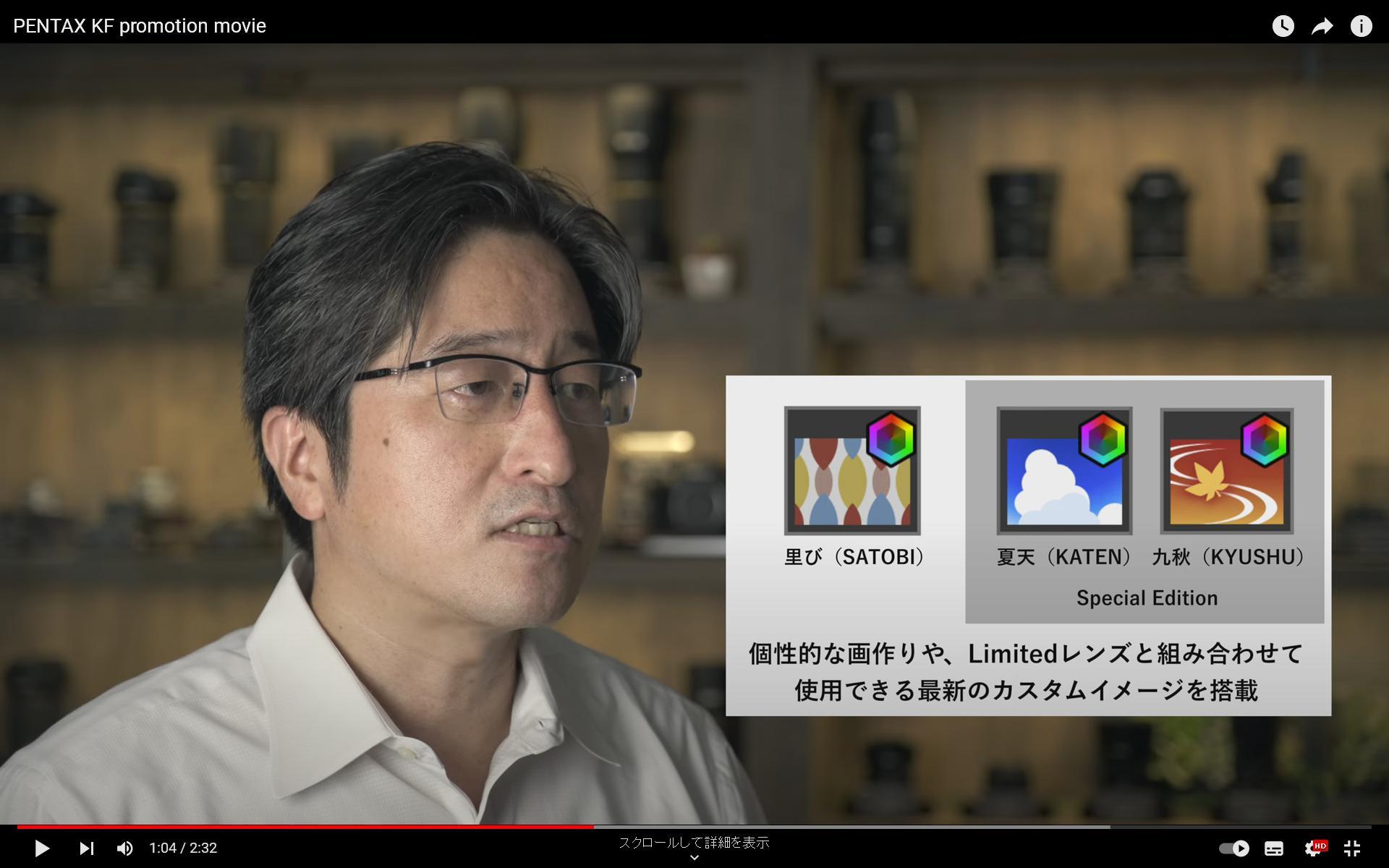Click the scroll for details text
1389x868 pixels.
694,843
